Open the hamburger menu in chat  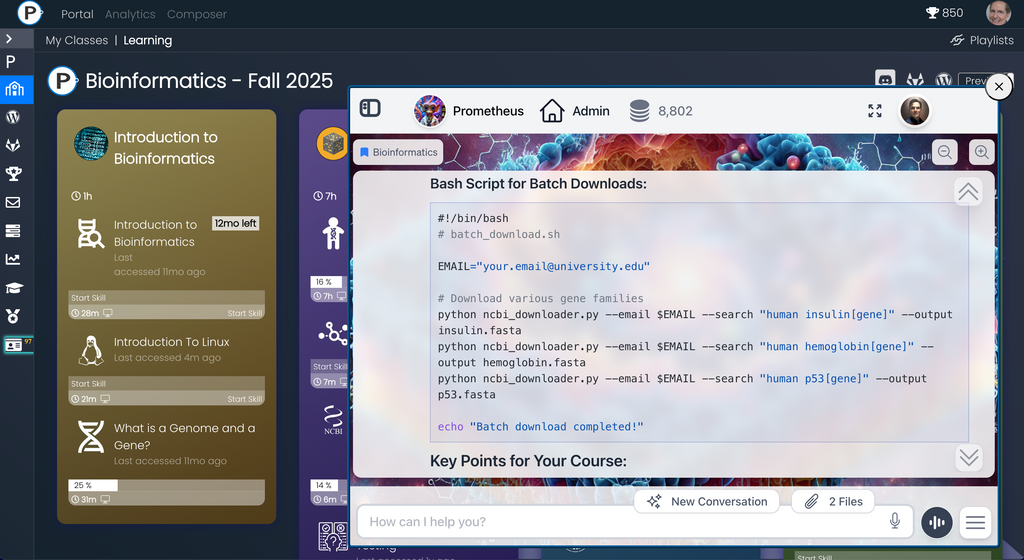[x=976, y=522]
